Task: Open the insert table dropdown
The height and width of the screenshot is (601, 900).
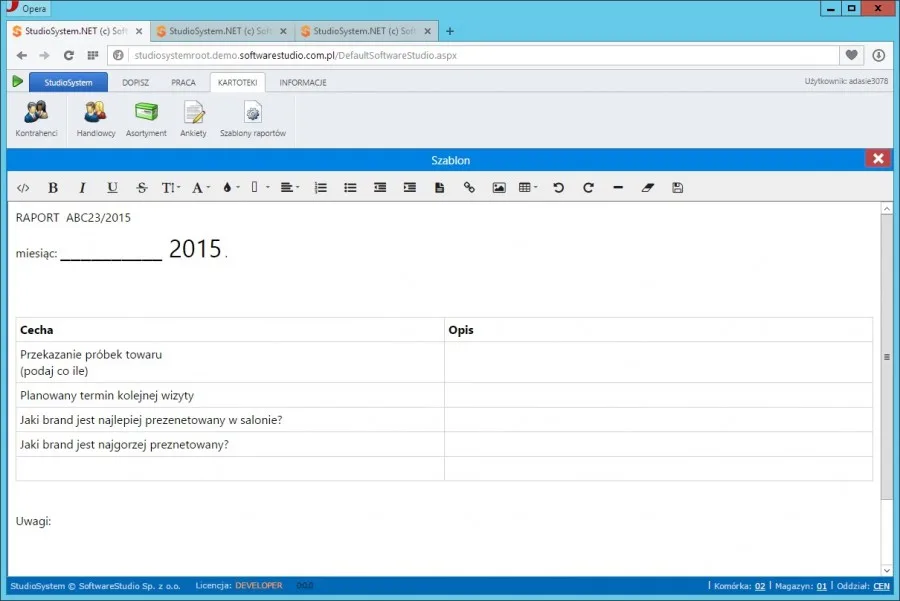Action: click(528, 188)
